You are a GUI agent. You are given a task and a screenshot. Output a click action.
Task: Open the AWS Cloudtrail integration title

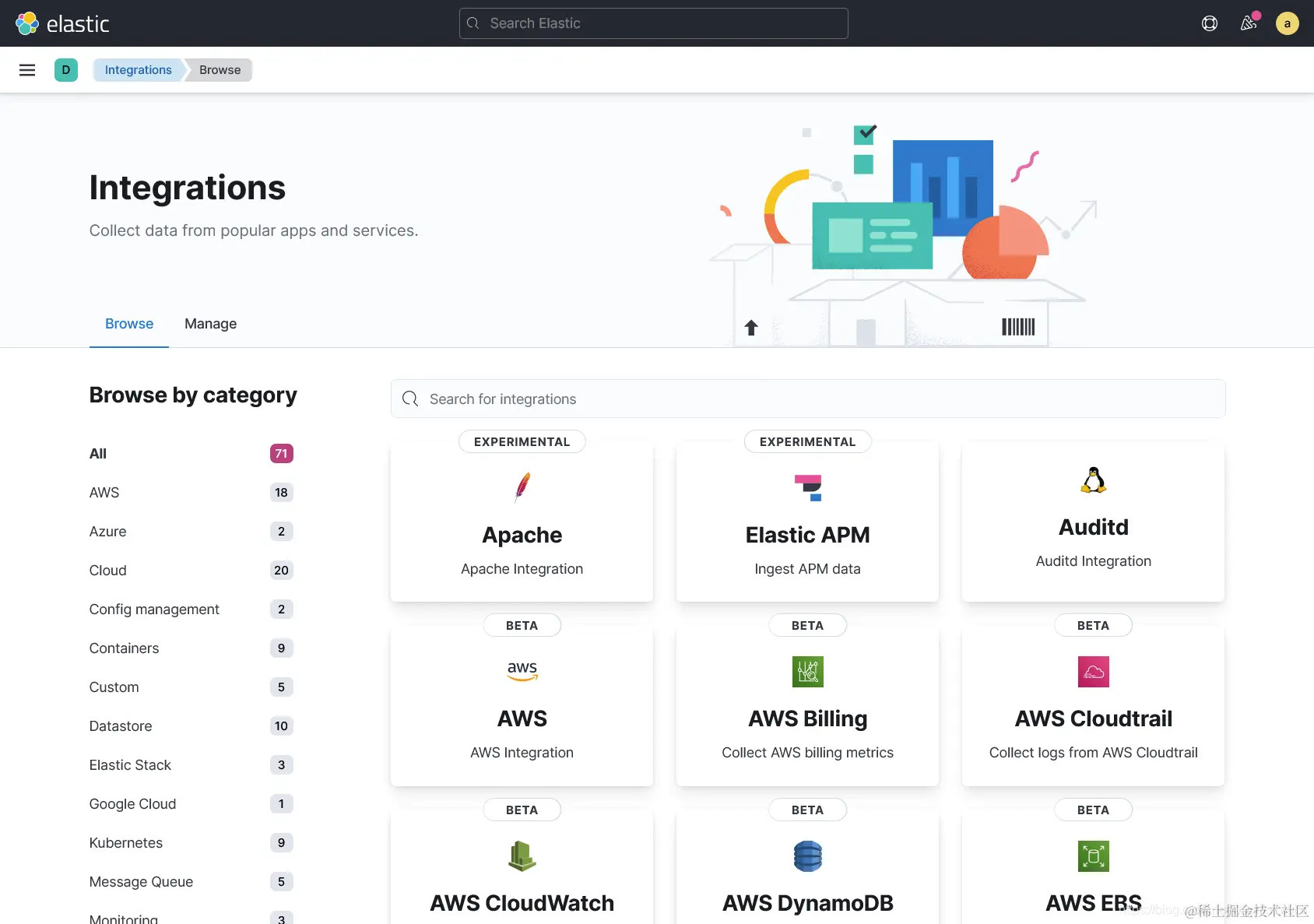click(x=1094, y=718)
